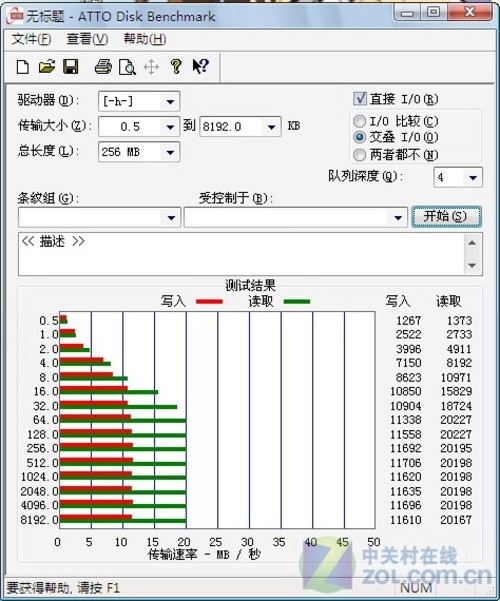500x601 pixels.
Task: Click the red 写入 legend swatch
Action: tap(209, 302)
